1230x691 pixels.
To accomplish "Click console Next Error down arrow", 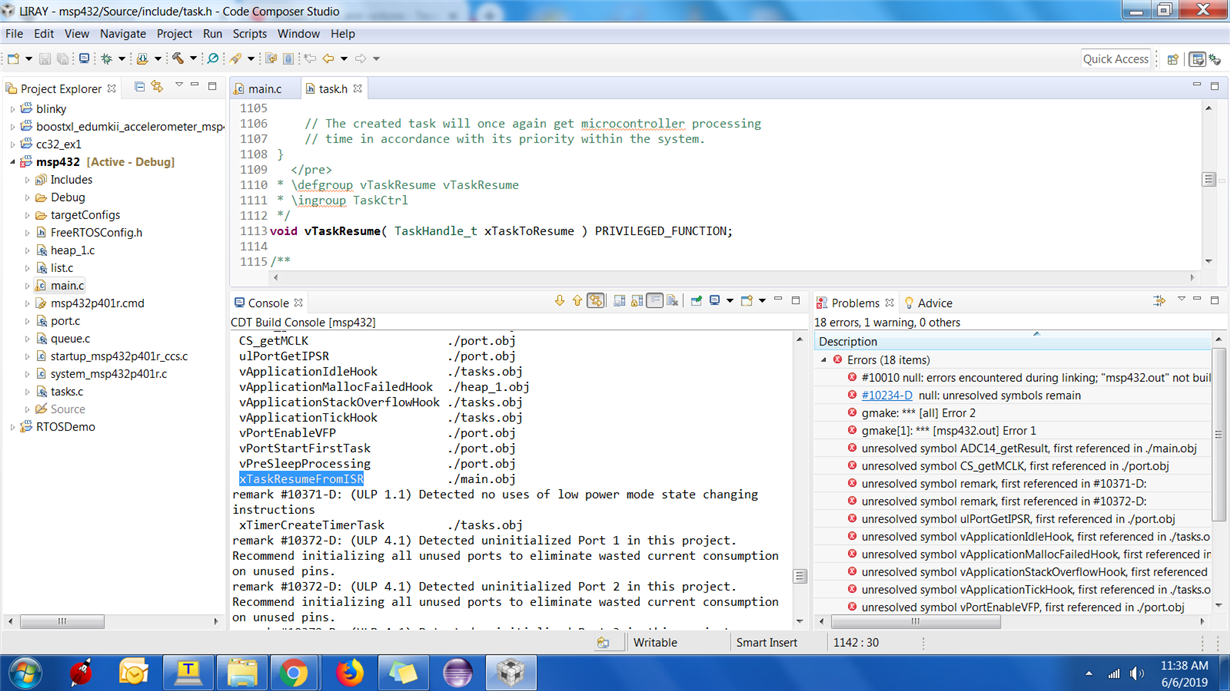I will coord(559,301).
